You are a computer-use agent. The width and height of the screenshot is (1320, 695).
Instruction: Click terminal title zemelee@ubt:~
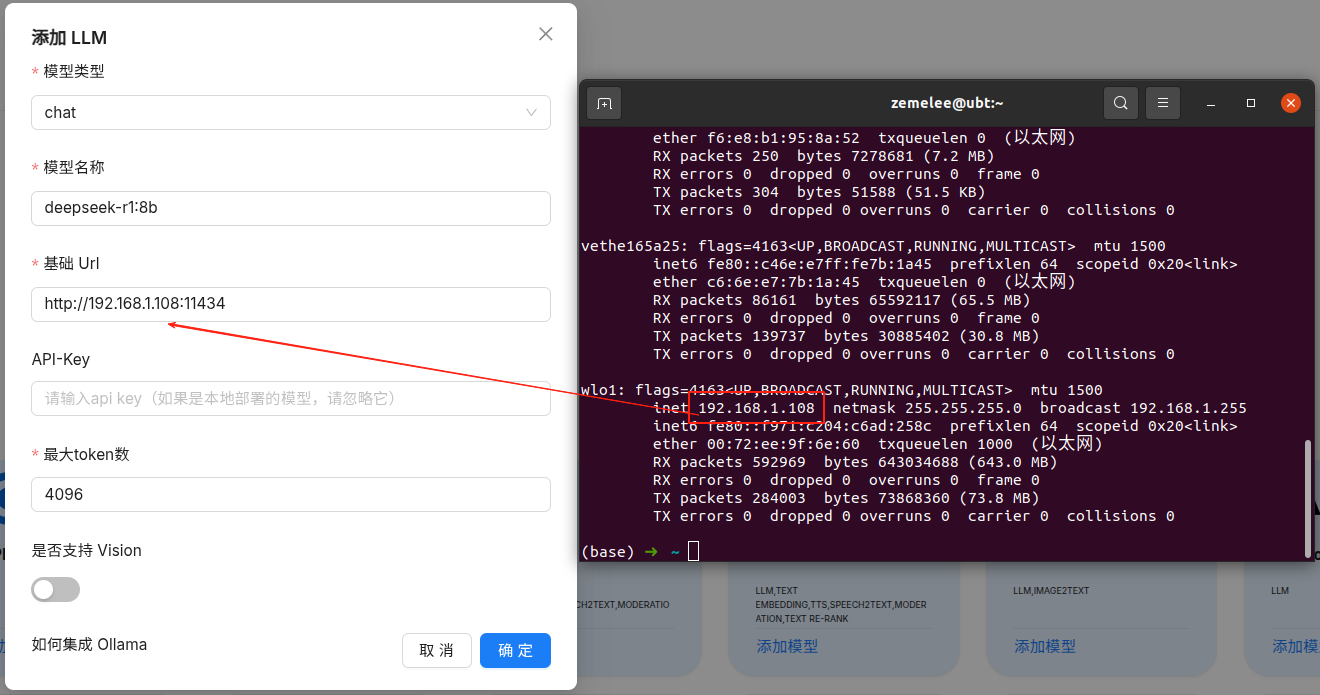[x=947, y=103]
